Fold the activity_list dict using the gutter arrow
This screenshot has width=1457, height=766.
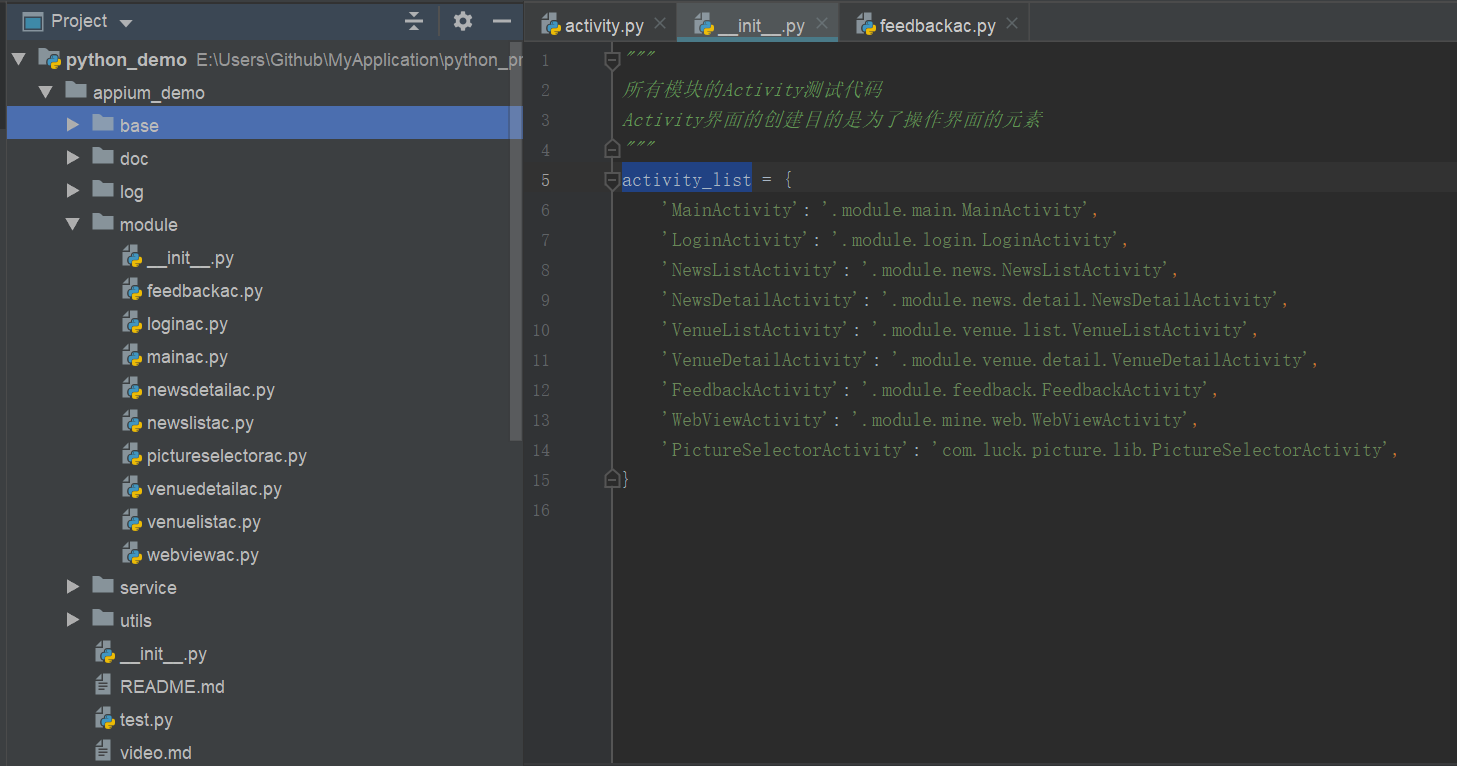(610, 180)
